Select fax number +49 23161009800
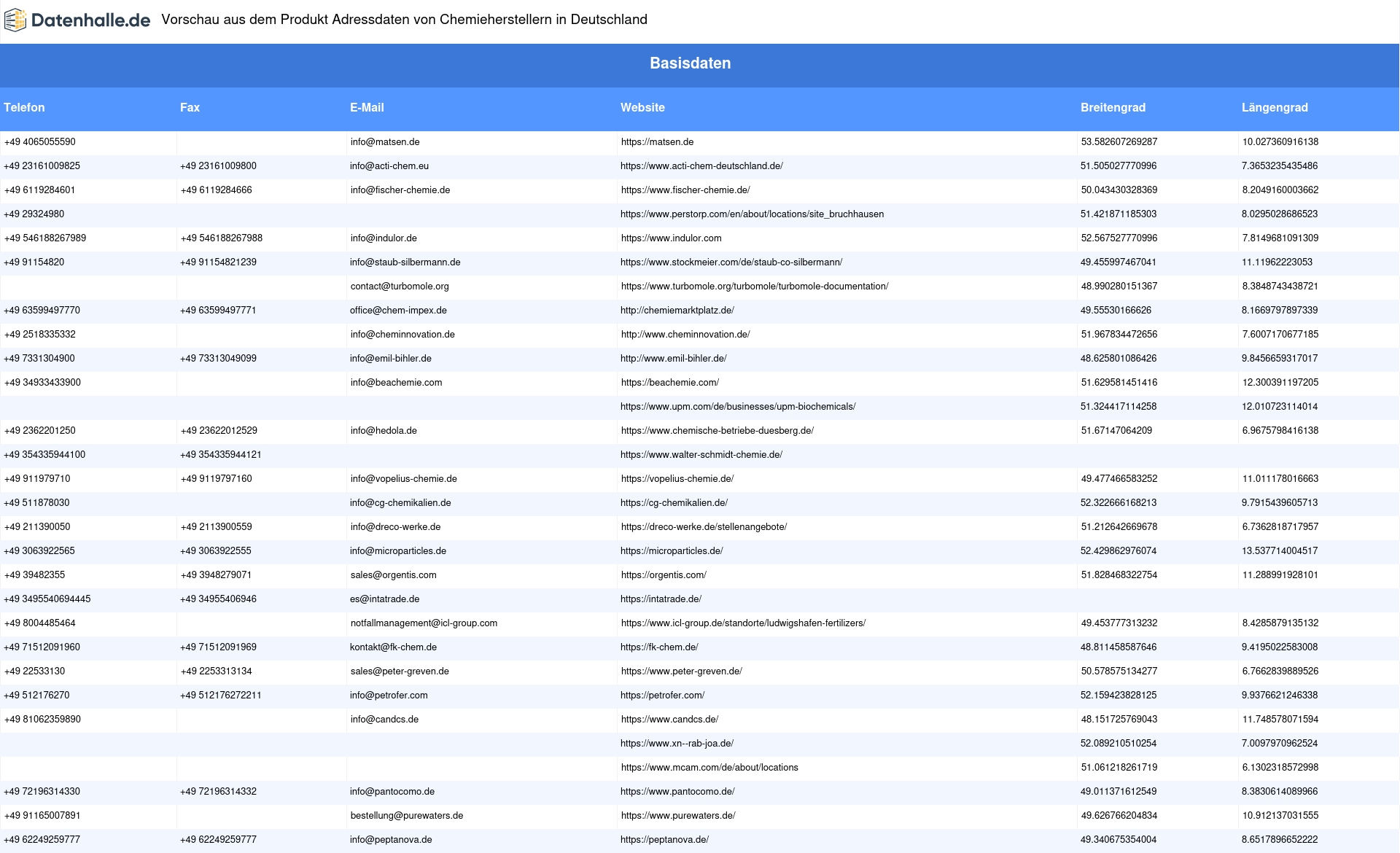 point(218,166)
